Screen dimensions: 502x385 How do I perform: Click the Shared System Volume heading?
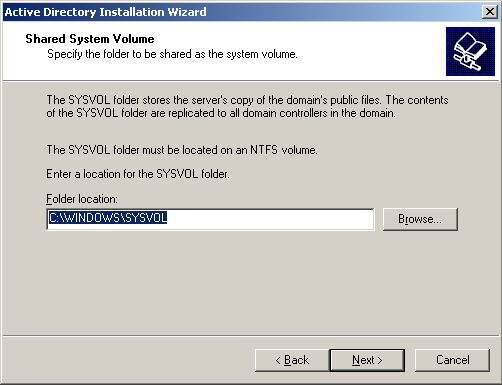[x=90, y=39]
